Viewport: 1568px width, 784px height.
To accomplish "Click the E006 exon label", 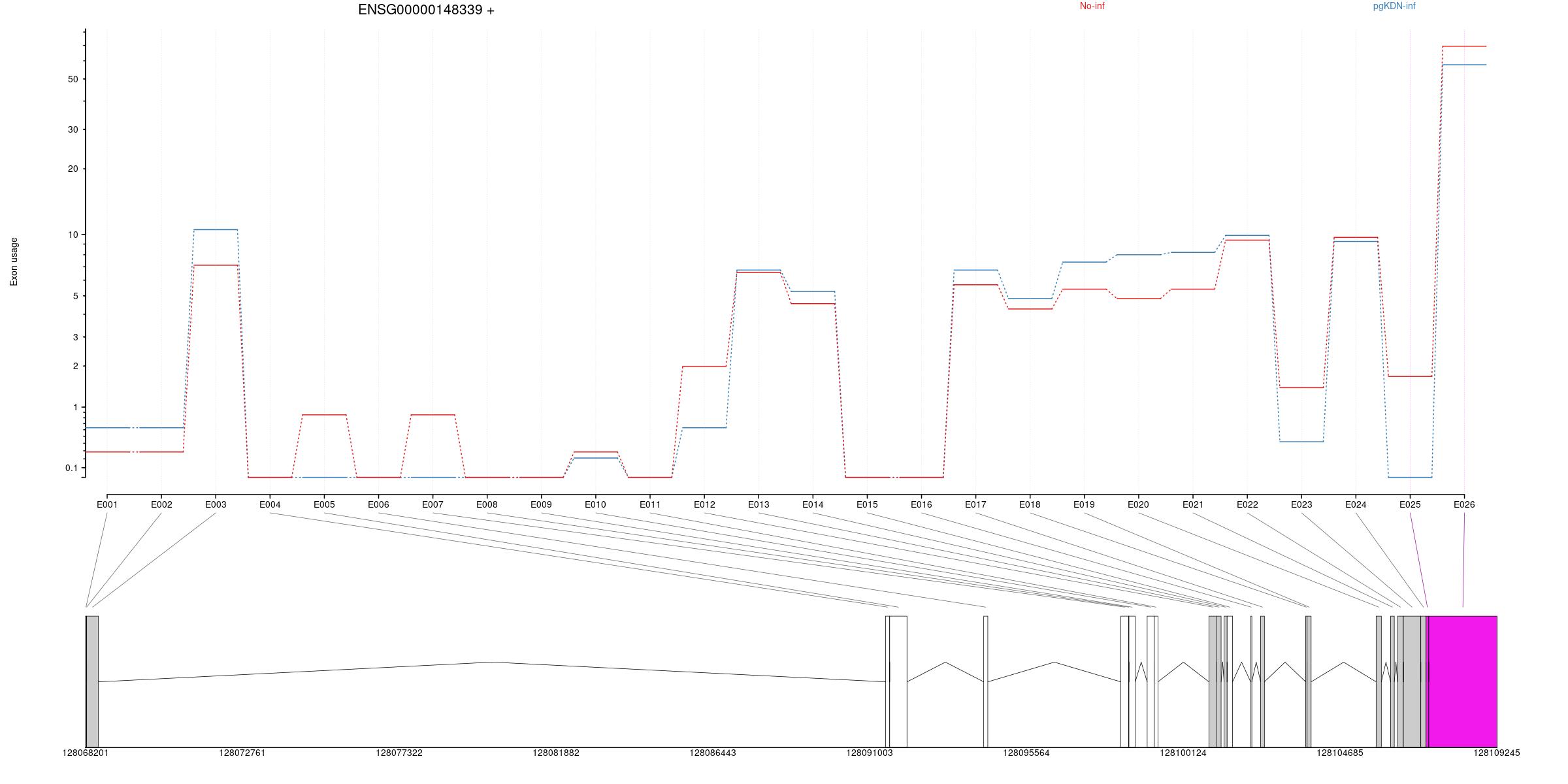I will click(378, 504).
